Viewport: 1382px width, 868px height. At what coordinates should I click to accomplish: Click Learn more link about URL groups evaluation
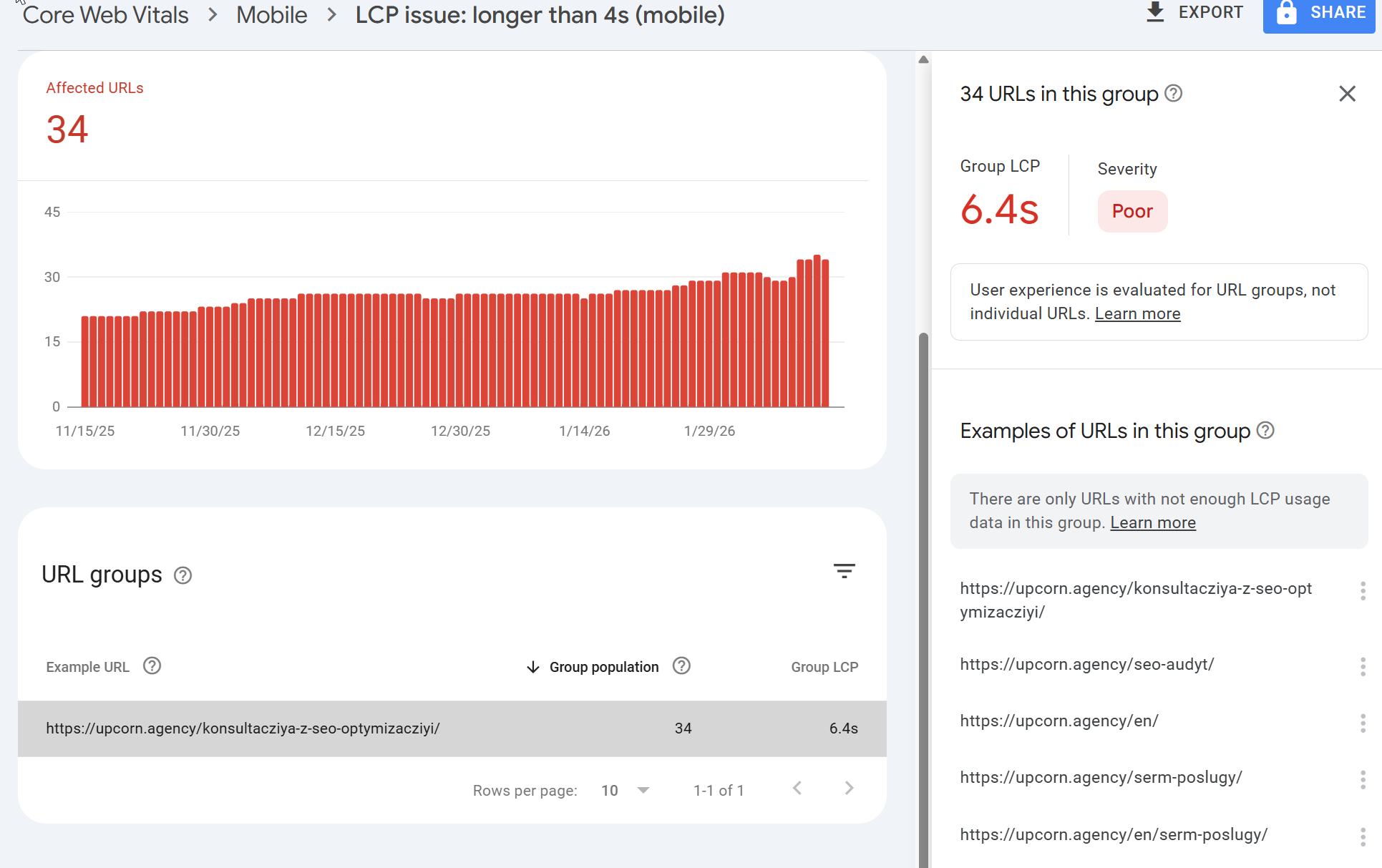[1137, 313]
